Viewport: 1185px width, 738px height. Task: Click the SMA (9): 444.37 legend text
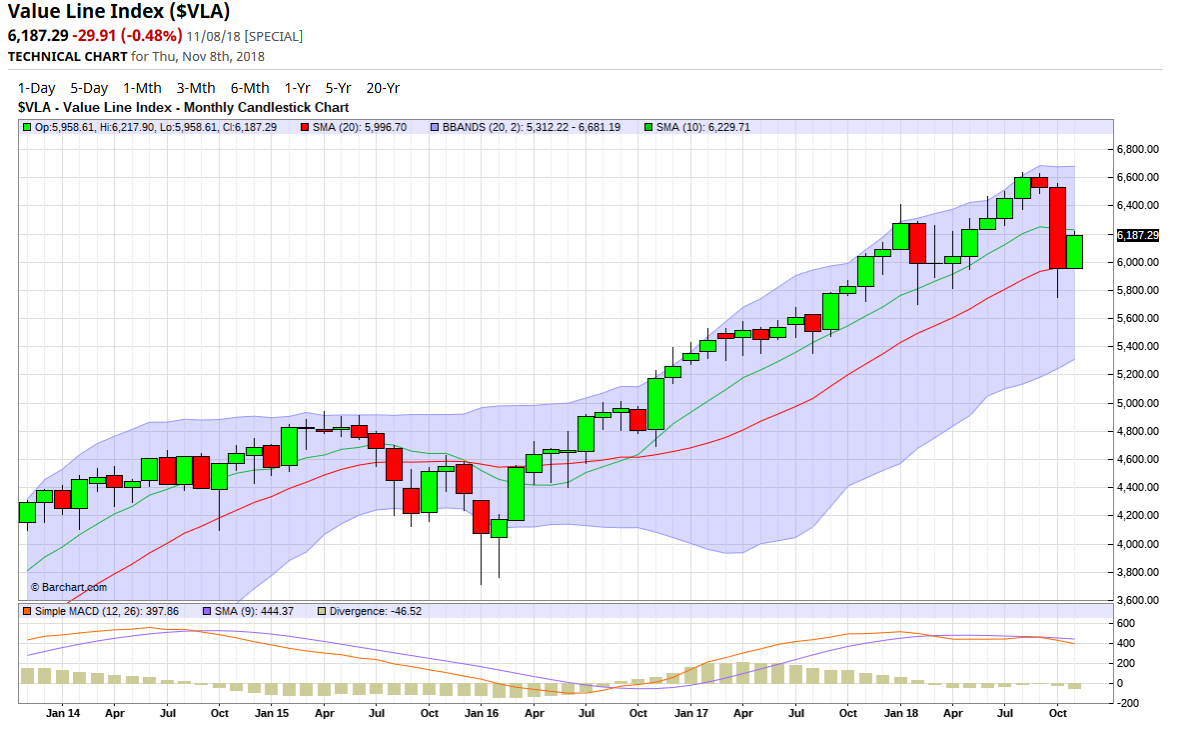coord(254,611)
